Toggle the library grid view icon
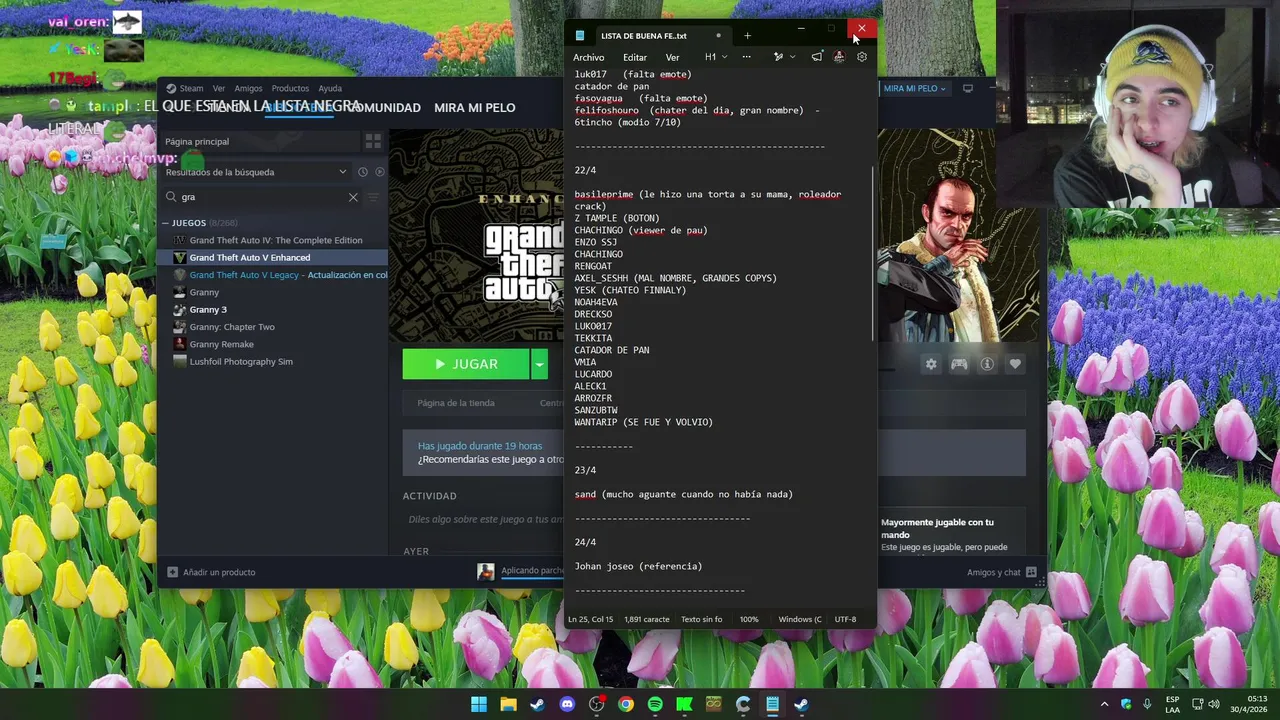 click(x=373, y=142)
